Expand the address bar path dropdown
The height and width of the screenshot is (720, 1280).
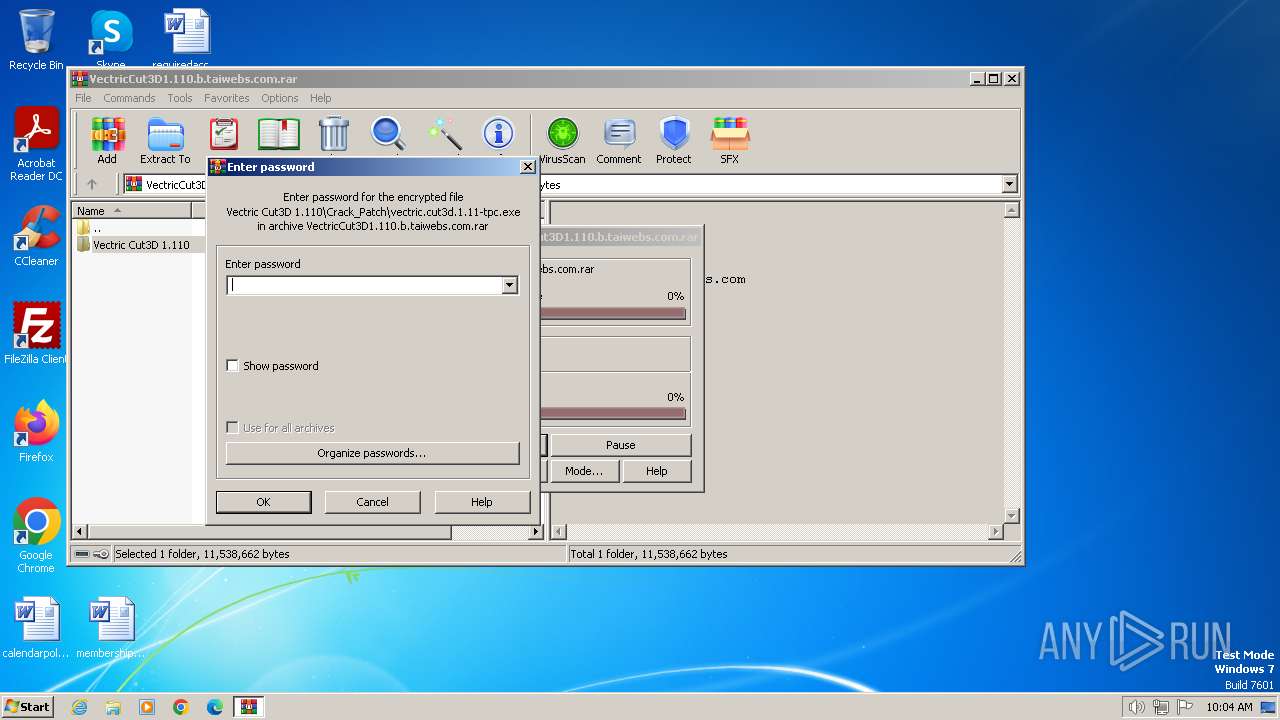point(1009,184)
